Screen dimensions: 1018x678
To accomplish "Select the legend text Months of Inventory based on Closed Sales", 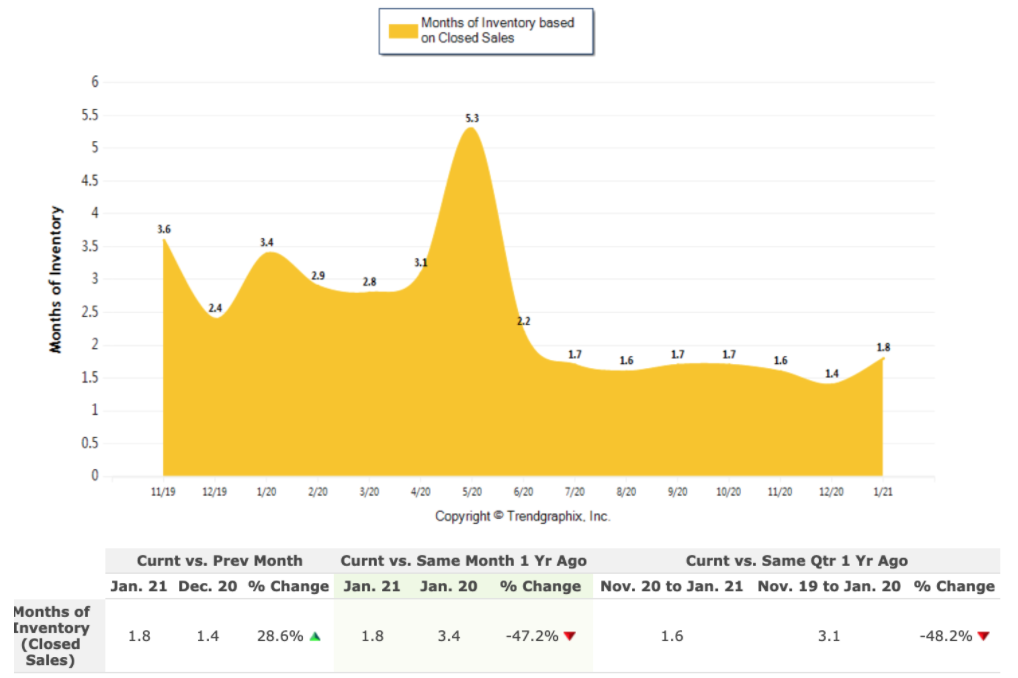I will (497, 31).
